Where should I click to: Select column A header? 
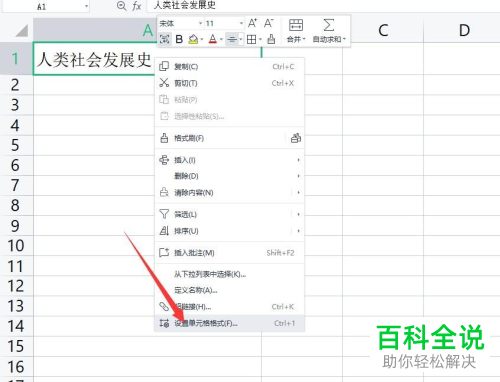point(95,31)
